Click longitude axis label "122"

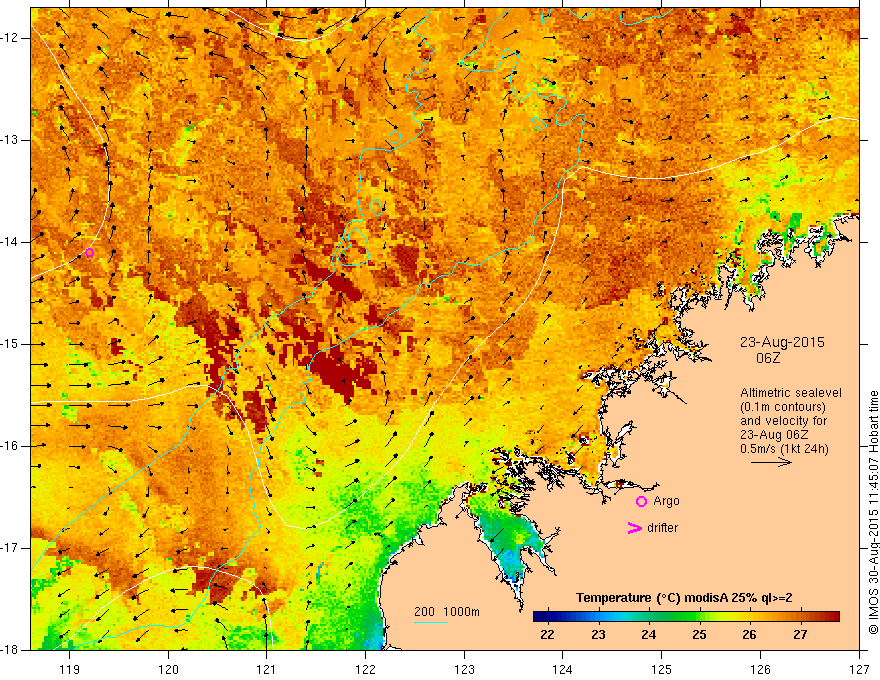click(365, 669)
